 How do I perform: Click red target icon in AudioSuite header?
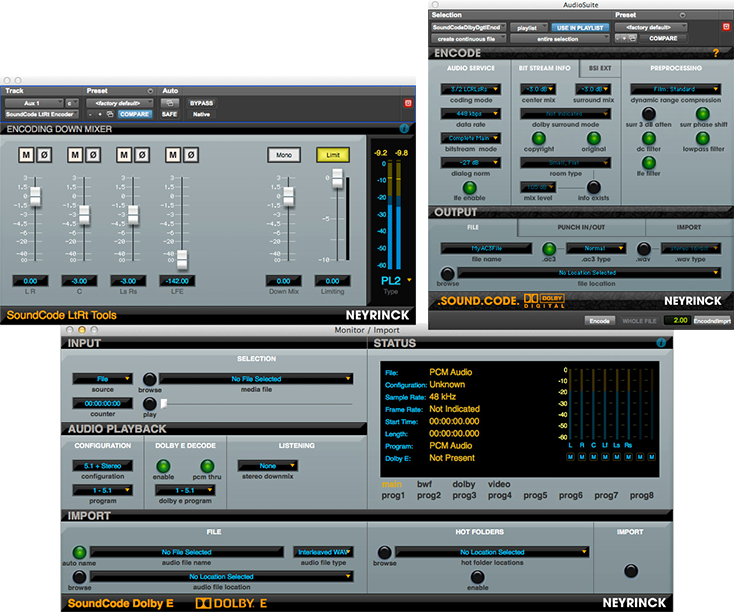727,27
